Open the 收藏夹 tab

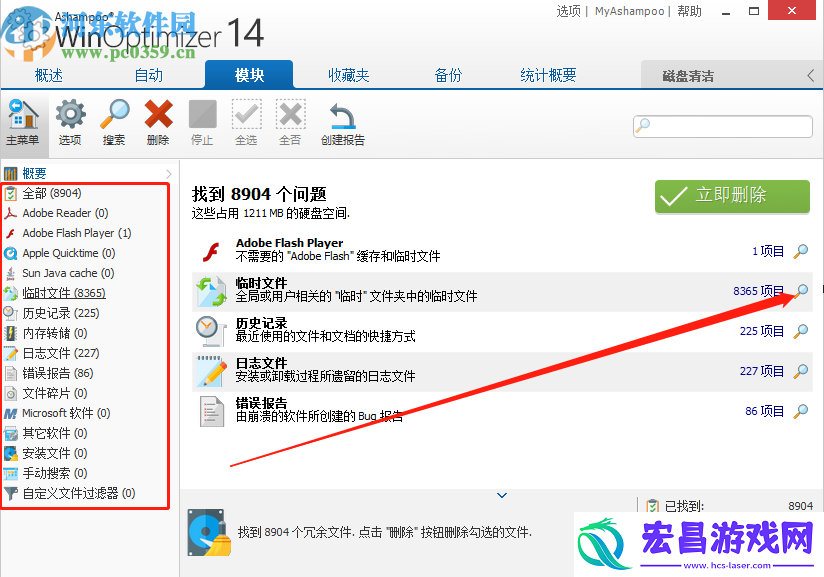tap(349, 75)
